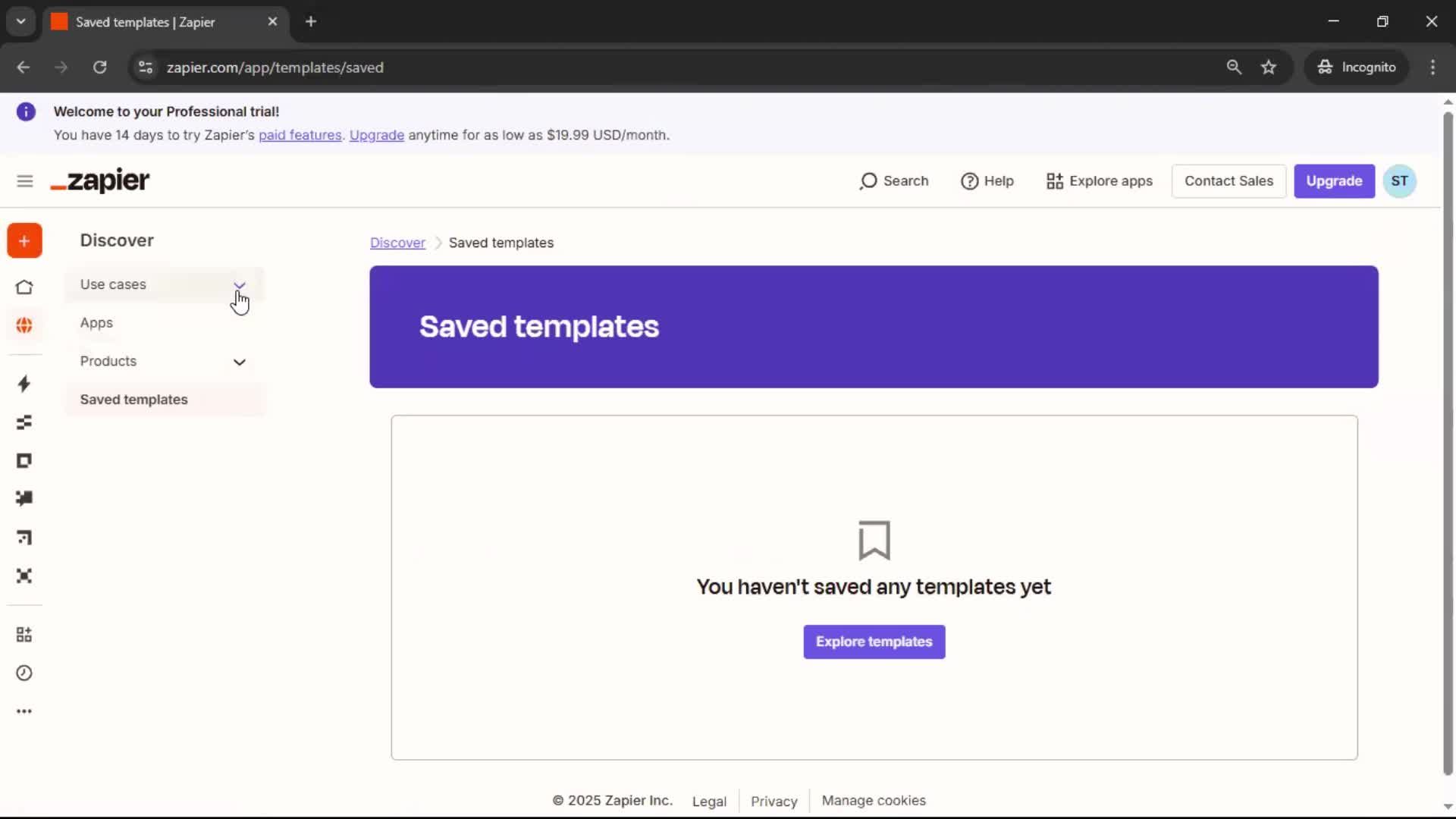Image resolution: width=1456 pixels, height=819 pixels.
Task: Open the Interfaces icon in sidebar
Action: click(24, 461)
